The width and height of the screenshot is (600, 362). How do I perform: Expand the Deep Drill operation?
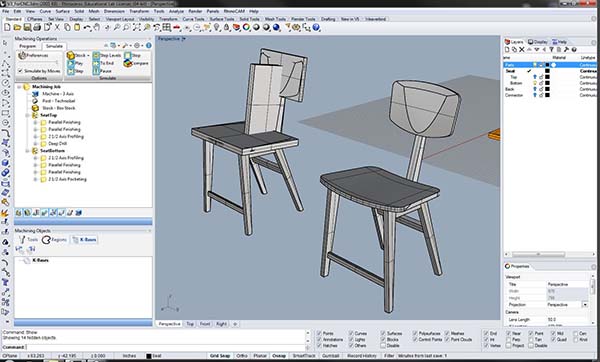[36, 143]
